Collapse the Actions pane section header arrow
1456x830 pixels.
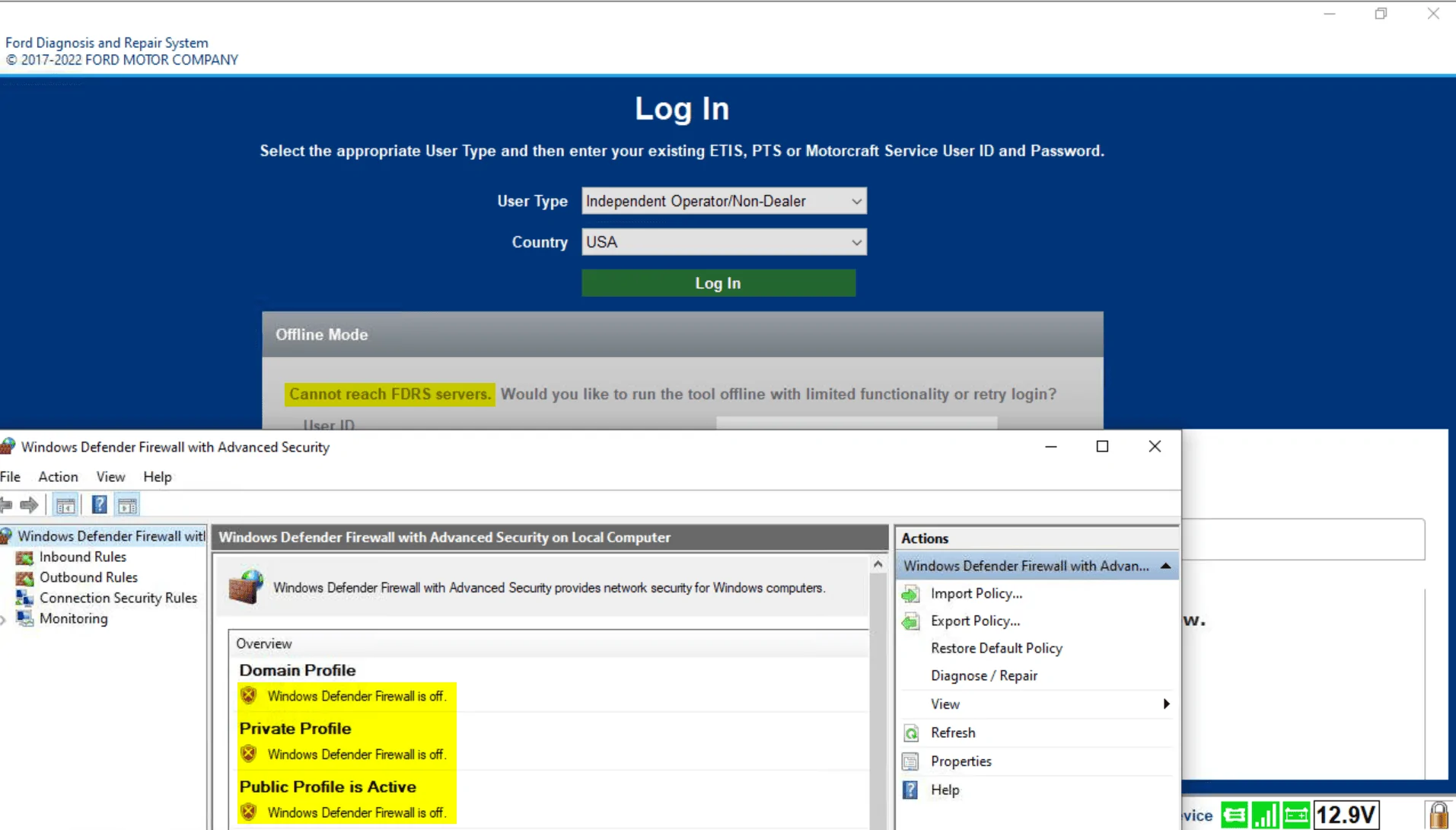(x=1165, y=566)
